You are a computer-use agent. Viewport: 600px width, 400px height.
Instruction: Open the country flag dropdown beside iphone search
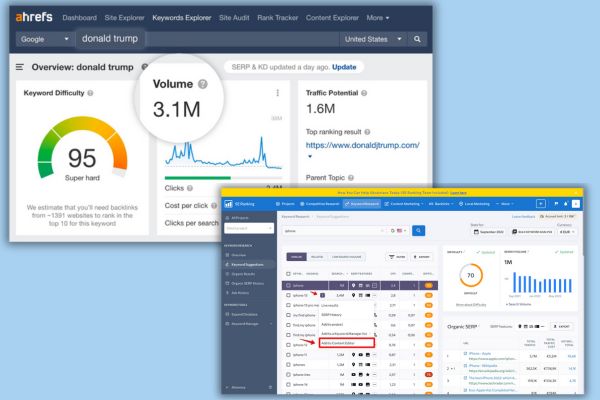401,231
